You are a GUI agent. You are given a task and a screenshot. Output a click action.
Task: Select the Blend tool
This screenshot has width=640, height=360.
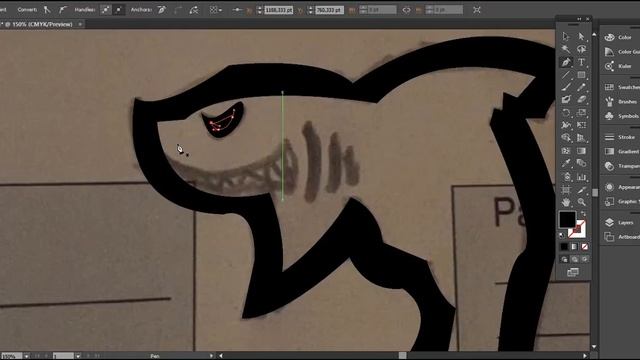(x=581, y=164)
